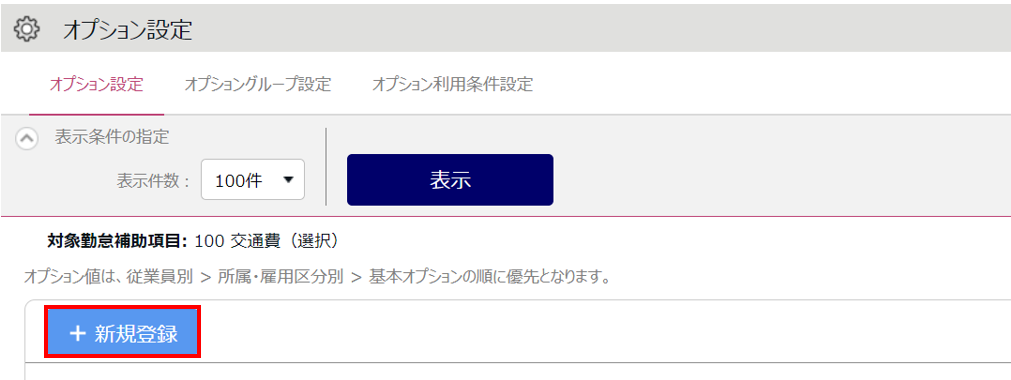The image size is (1011, 380).
Task: Click the 対象勤怠補助項目 bold label
Action: coord(117,241)
